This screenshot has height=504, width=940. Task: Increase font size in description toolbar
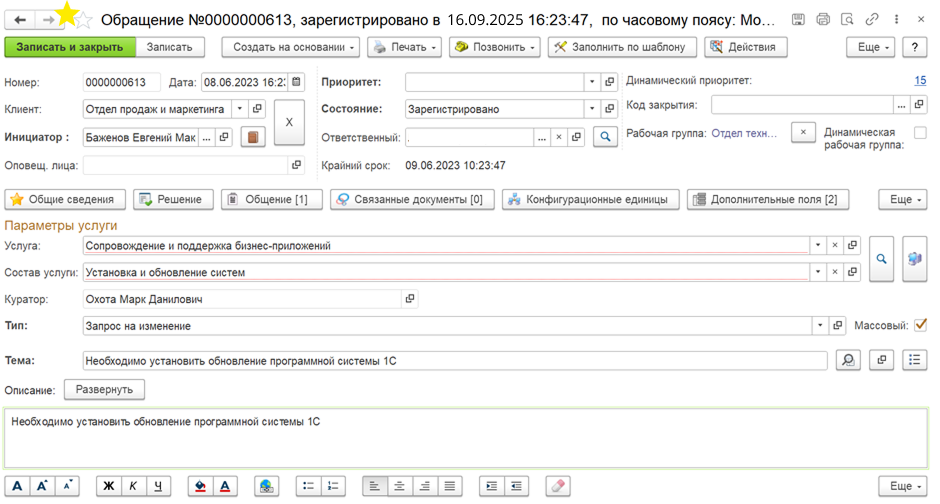coord(42,486)
